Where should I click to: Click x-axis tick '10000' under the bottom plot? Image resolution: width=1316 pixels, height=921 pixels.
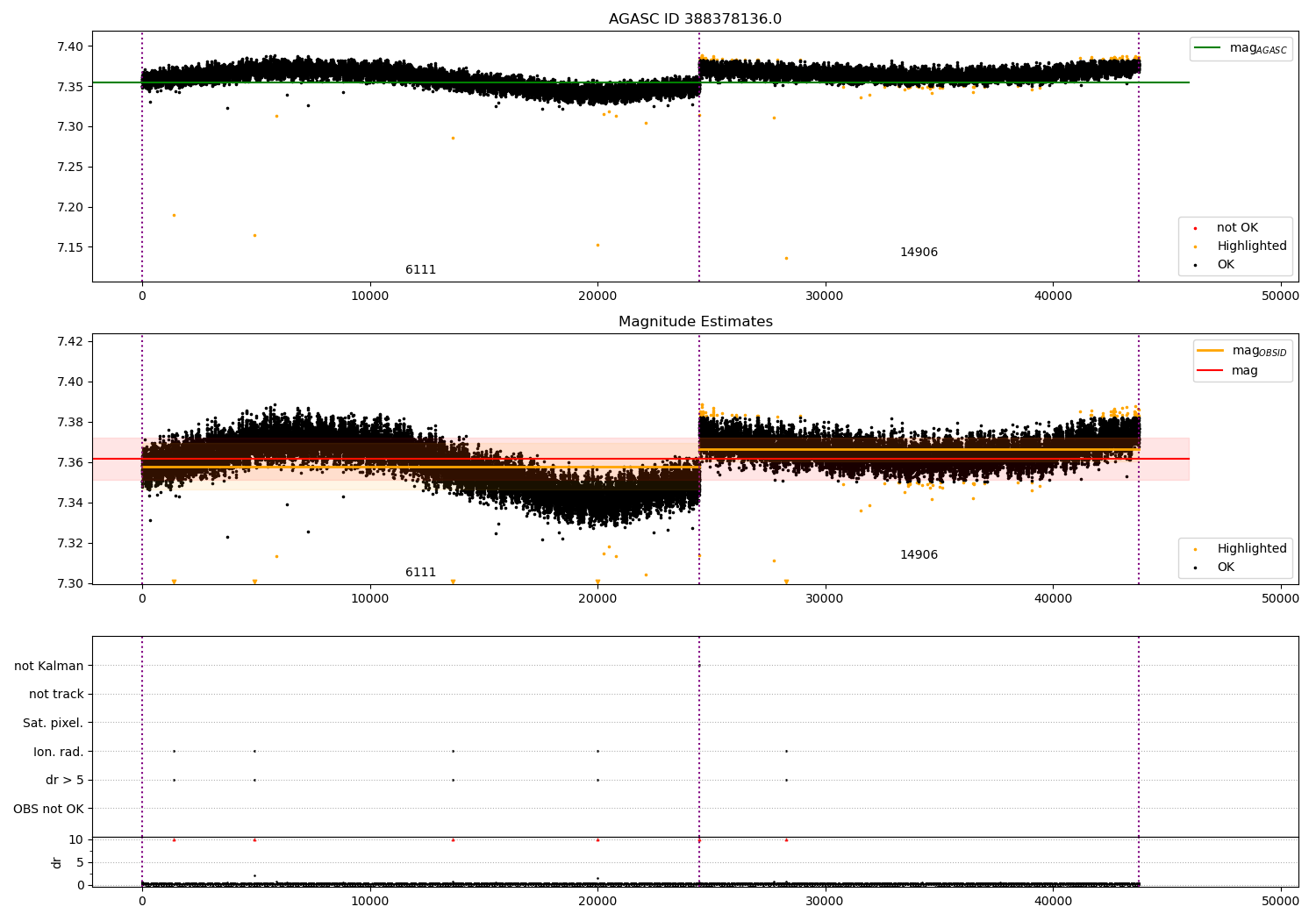(x=369, y=901)
